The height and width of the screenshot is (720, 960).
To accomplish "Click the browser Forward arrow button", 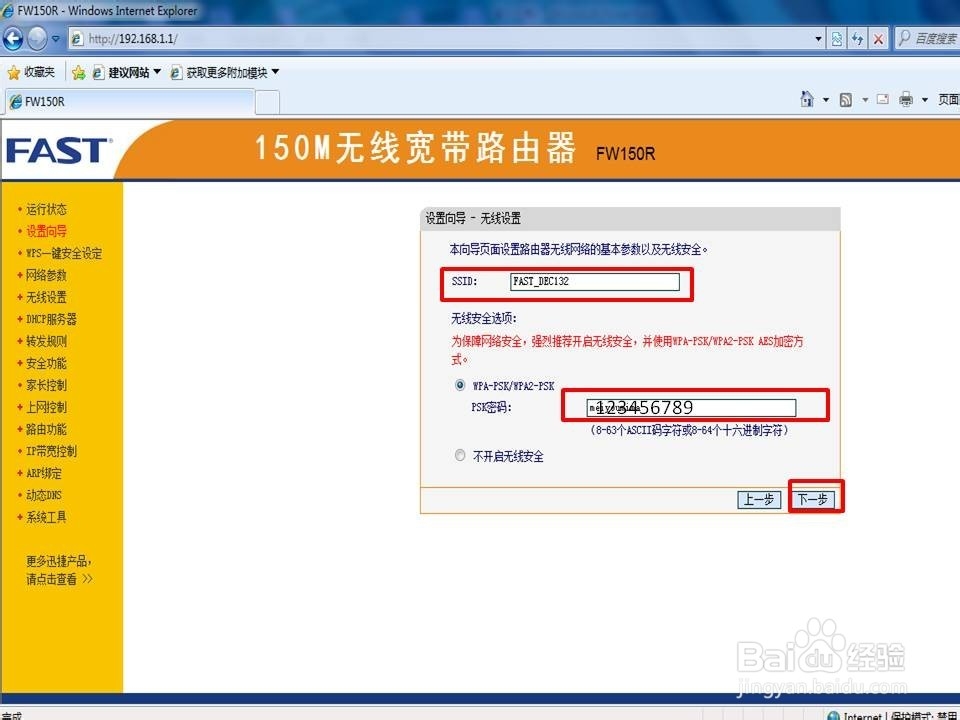I will click(37, 39).
